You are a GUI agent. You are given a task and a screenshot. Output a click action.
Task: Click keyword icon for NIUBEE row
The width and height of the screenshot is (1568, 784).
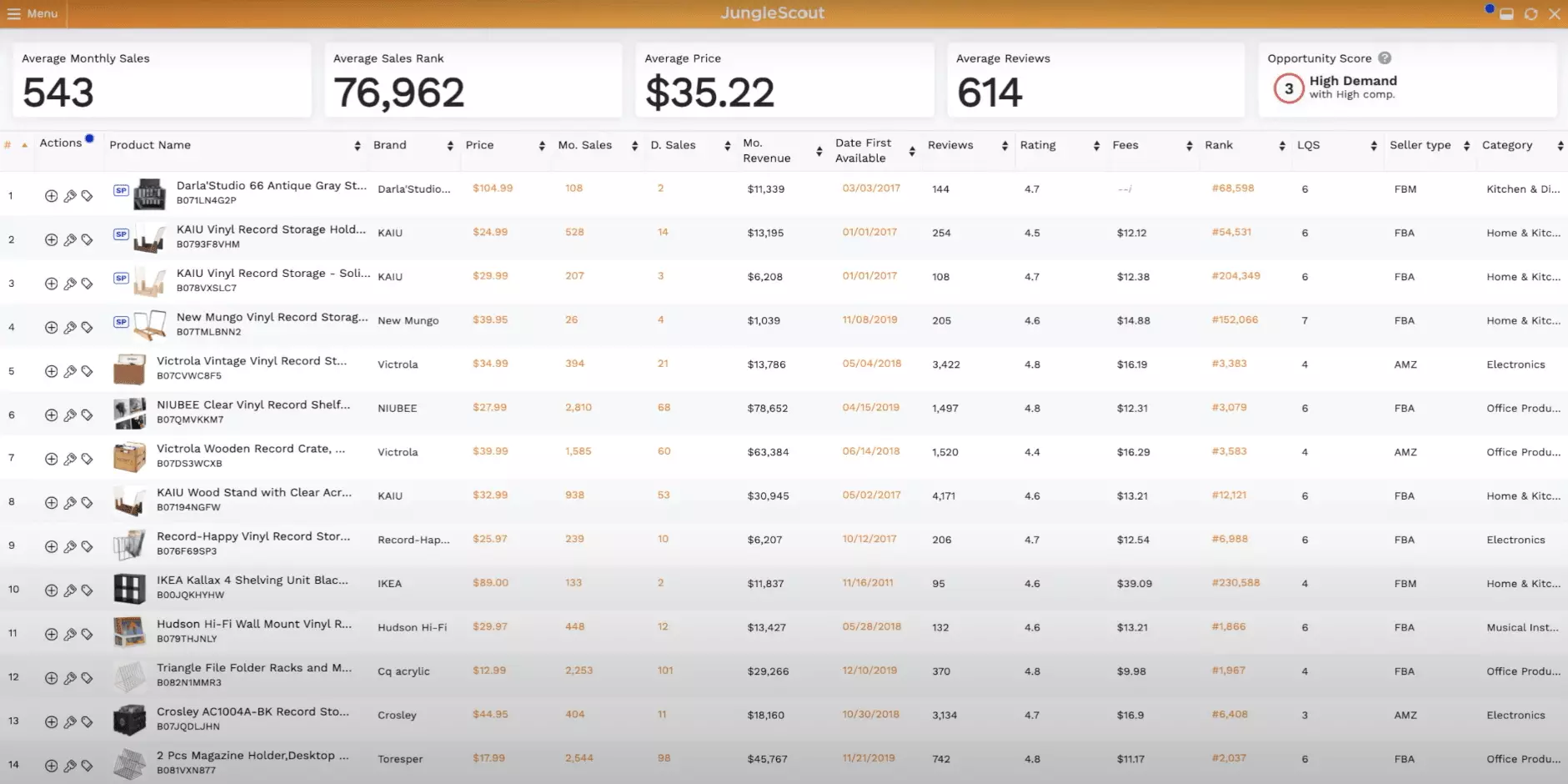70,415
